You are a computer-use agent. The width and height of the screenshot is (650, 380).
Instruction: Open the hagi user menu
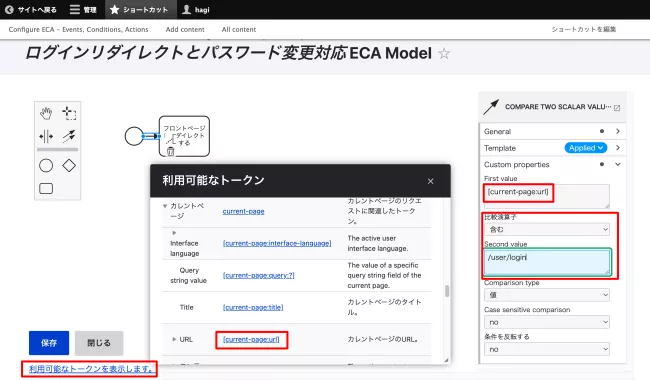[196, 10]
